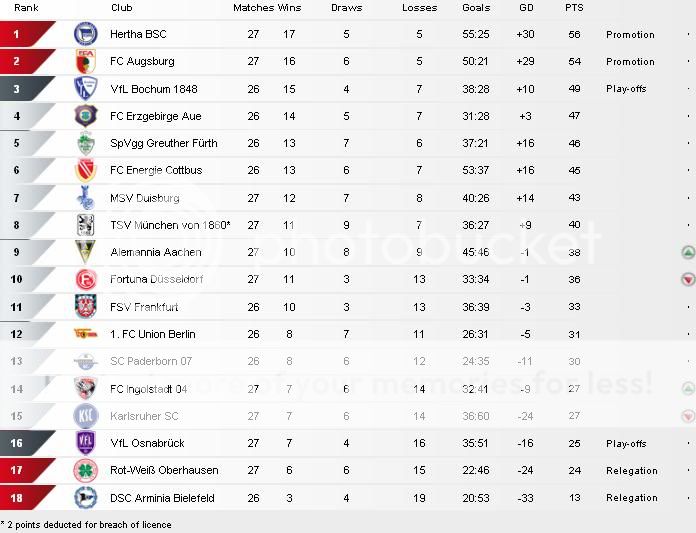Viewport: 696px width, 533px height.
Task: Select the SC Paderborn 07 row
Action: pyautogui.click(x=348, y=361)
